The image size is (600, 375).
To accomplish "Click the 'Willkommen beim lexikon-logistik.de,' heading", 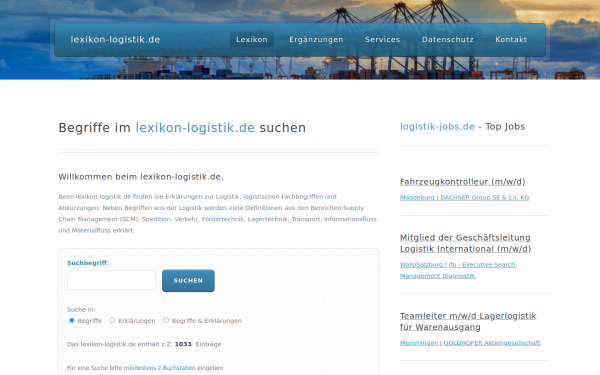I will (x=141, y=177).
